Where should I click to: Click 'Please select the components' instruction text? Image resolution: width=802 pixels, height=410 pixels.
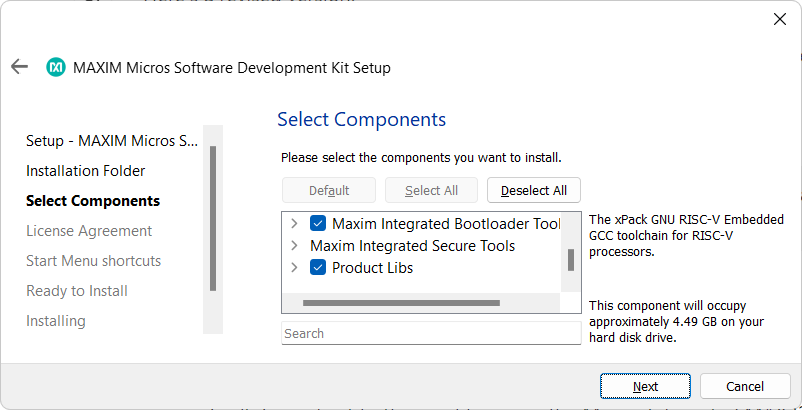tap(421, 157)
